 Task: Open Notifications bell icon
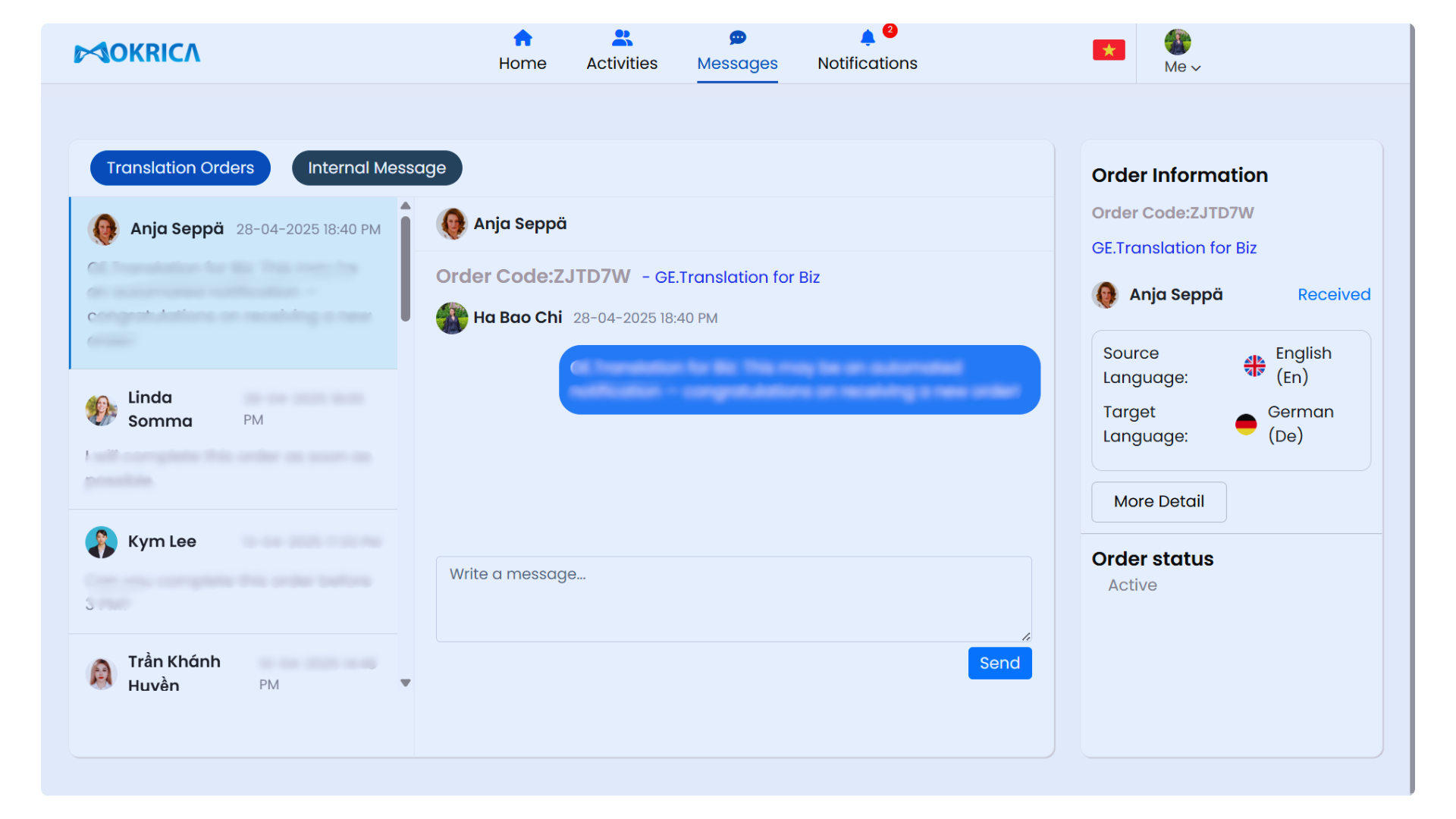point(868,38)
